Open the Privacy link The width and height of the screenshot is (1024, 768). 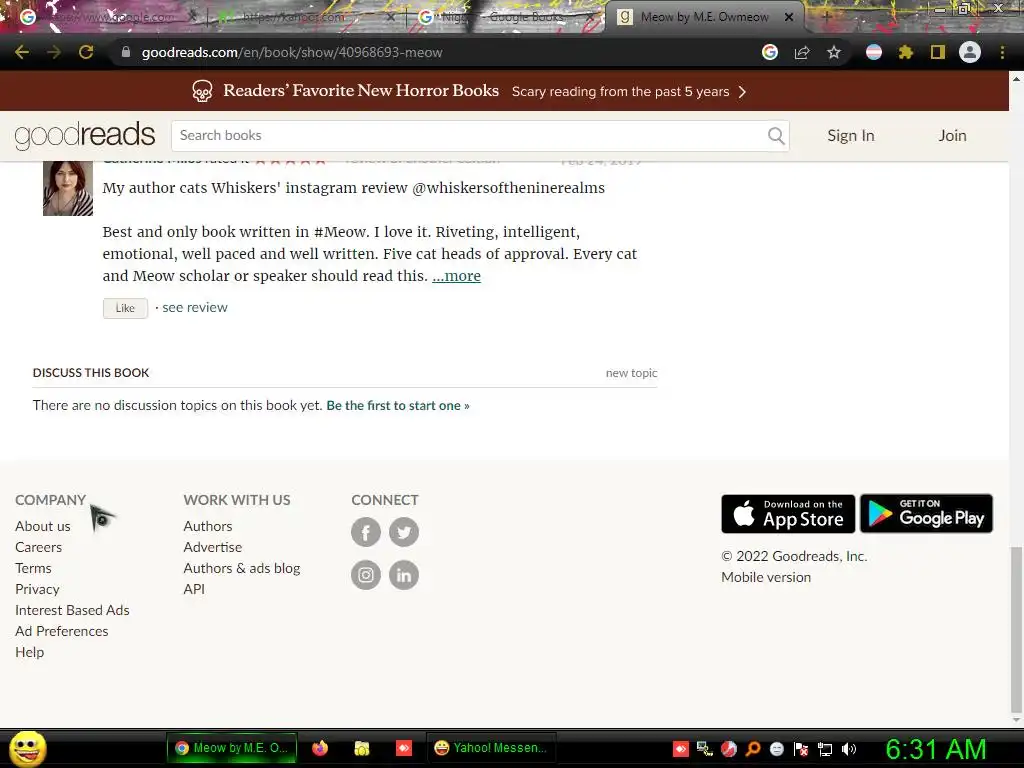tap(37, 589)
